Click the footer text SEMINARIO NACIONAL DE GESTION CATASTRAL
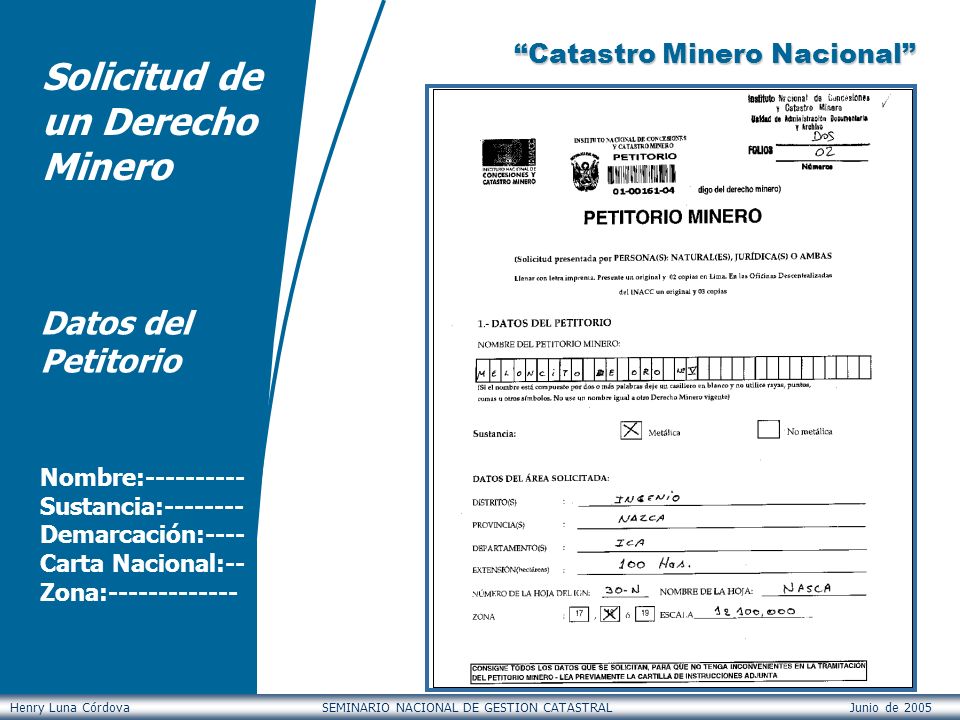The image size is (960, 720). tap(467, 708)
